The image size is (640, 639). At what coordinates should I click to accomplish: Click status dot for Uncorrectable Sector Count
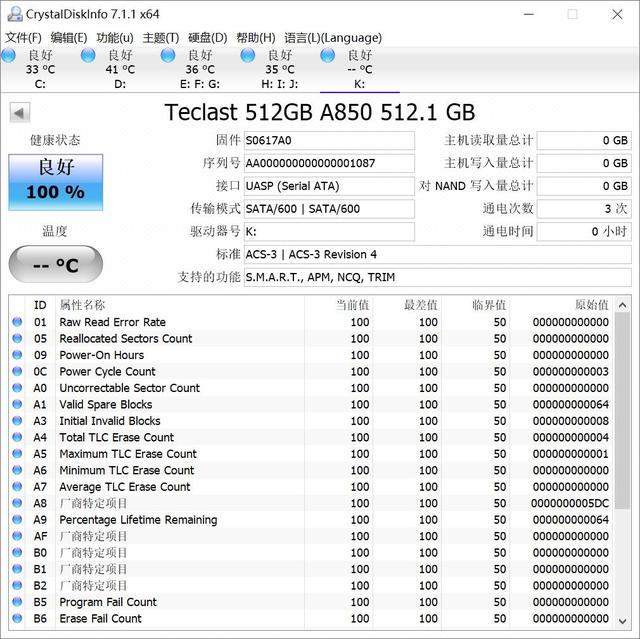click(x=17, y=388)
